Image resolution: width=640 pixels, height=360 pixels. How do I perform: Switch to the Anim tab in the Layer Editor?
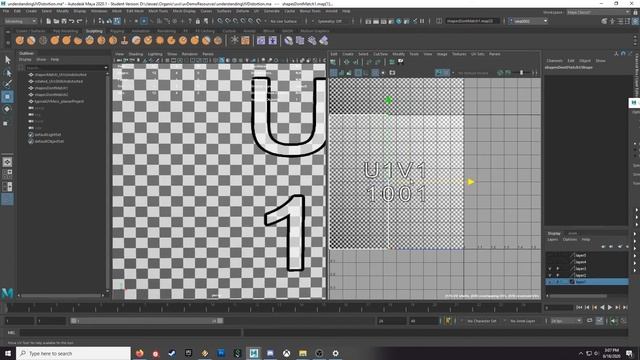click(572, 233)
